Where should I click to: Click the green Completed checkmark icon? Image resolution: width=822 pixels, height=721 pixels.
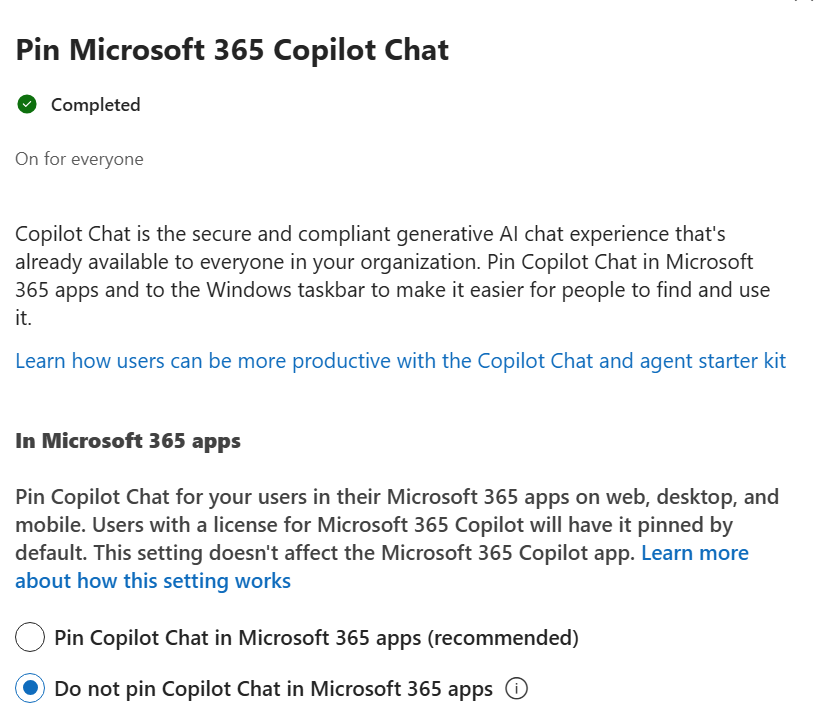(x=27, y=104)
